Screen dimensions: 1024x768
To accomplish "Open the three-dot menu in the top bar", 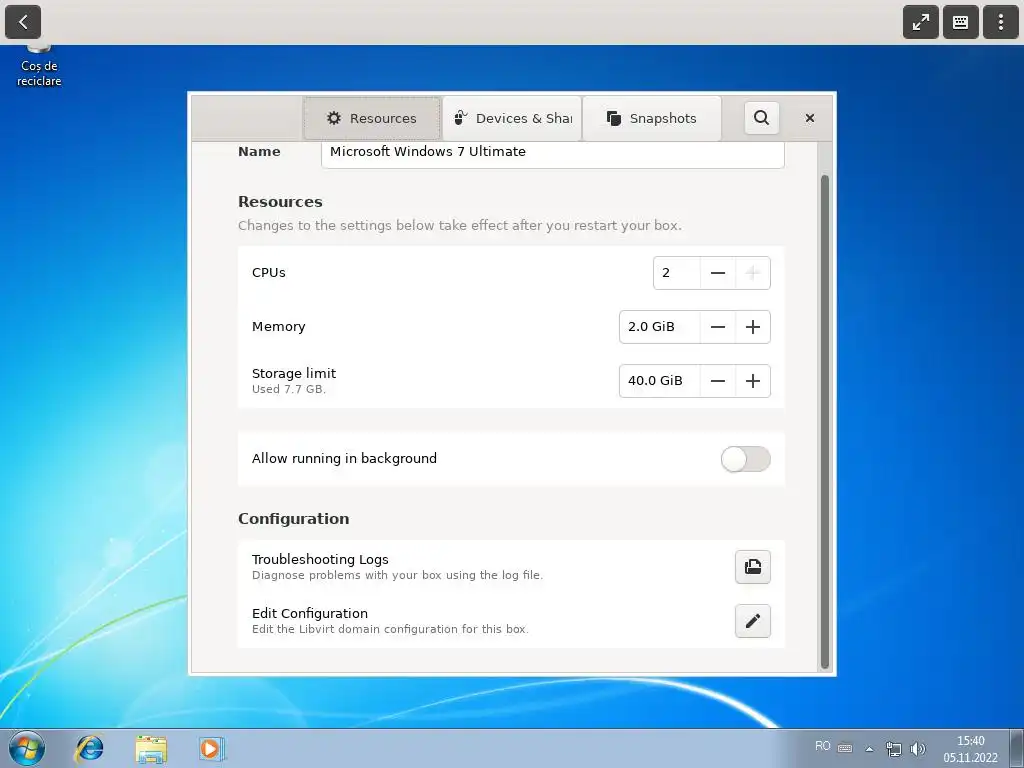I will pyautogui.click(x=1000, y=22).
